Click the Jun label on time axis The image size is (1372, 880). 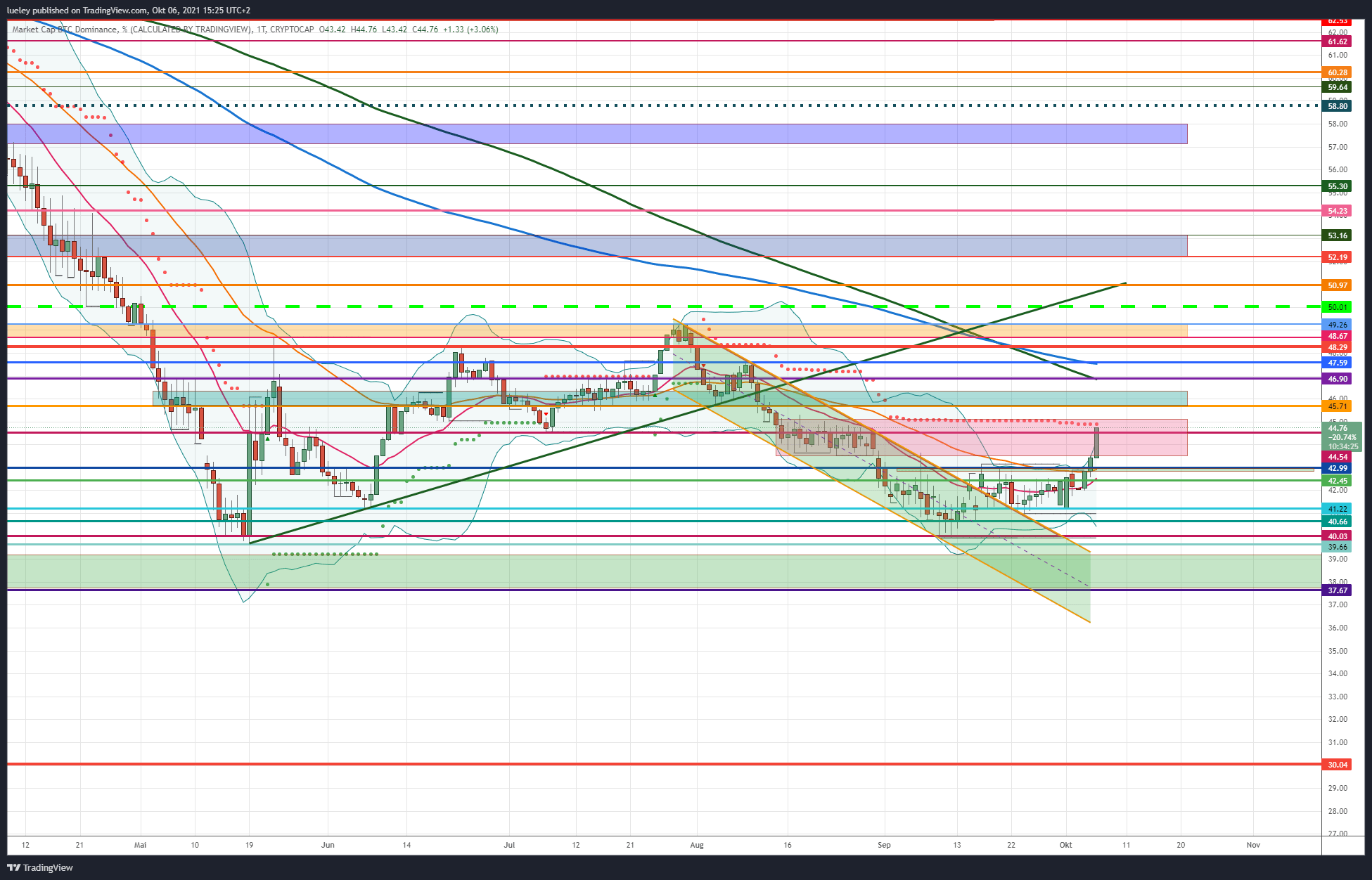[x=328, y=845]
